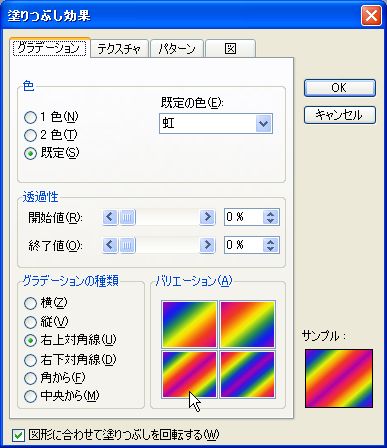Click the 開始値 percent spinner arrows
The height and width of the screenshot is (448, 387).
270,217
